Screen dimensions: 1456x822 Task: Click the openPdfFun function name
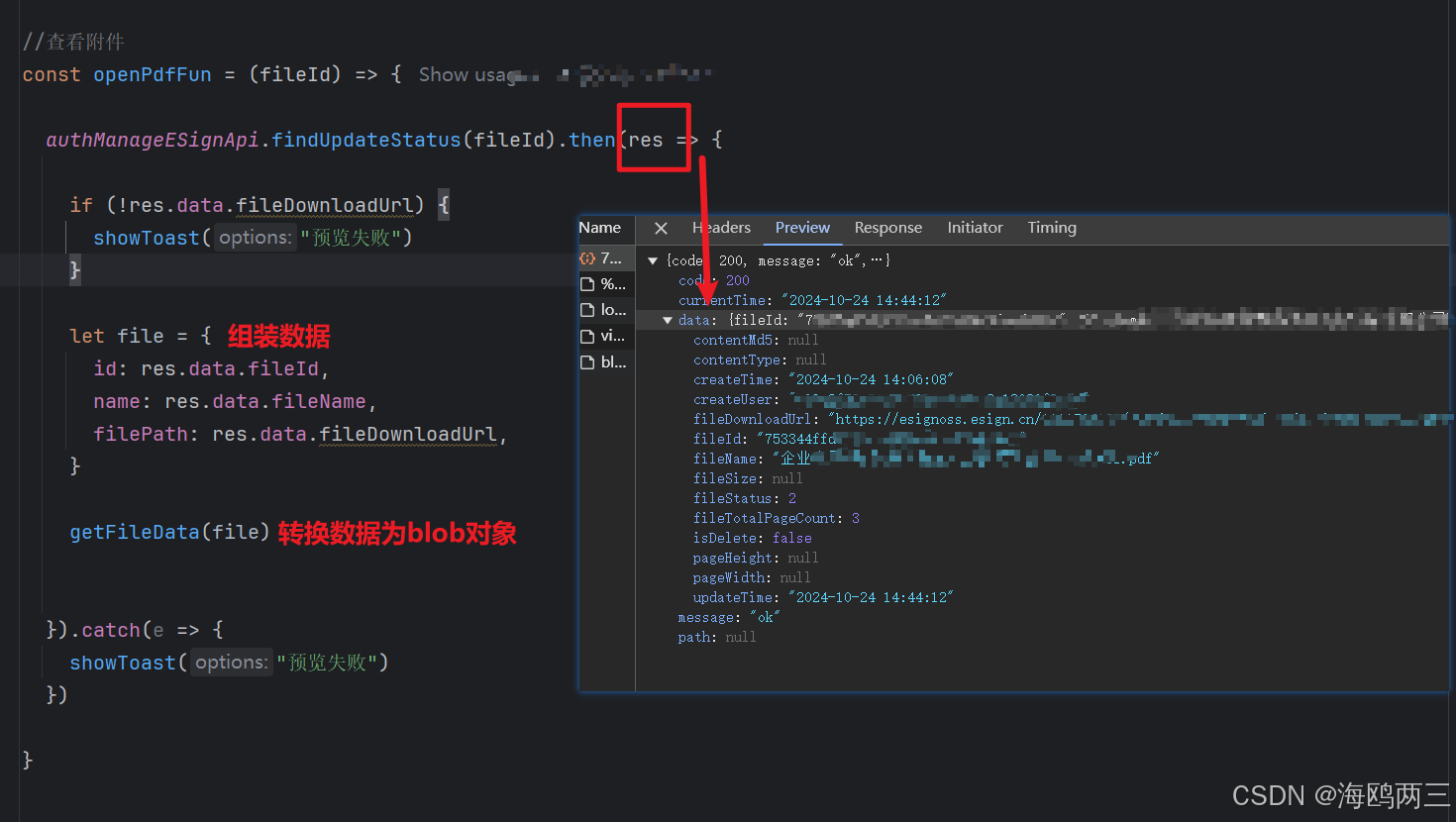tap(153, 74)
